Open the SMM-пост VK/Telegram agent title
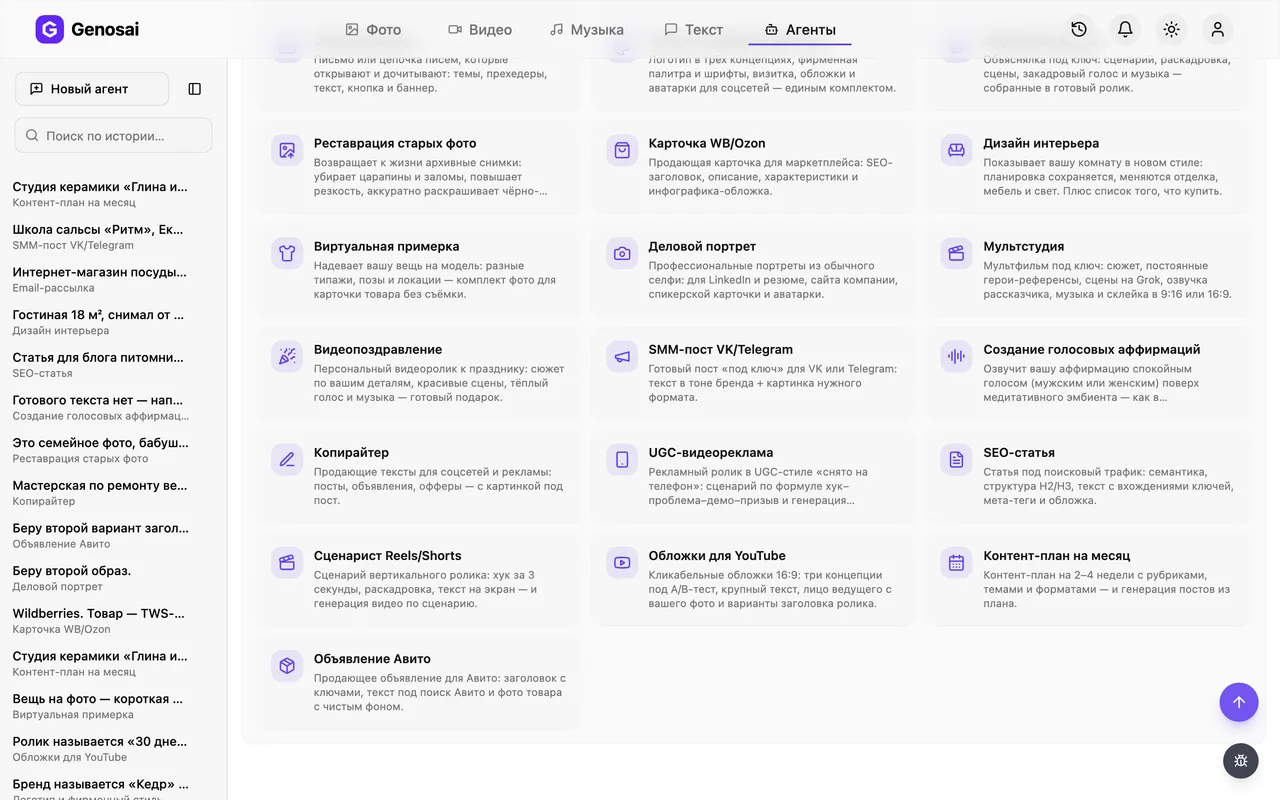Viewport: 1280px width, 800px height. [721, 349]
